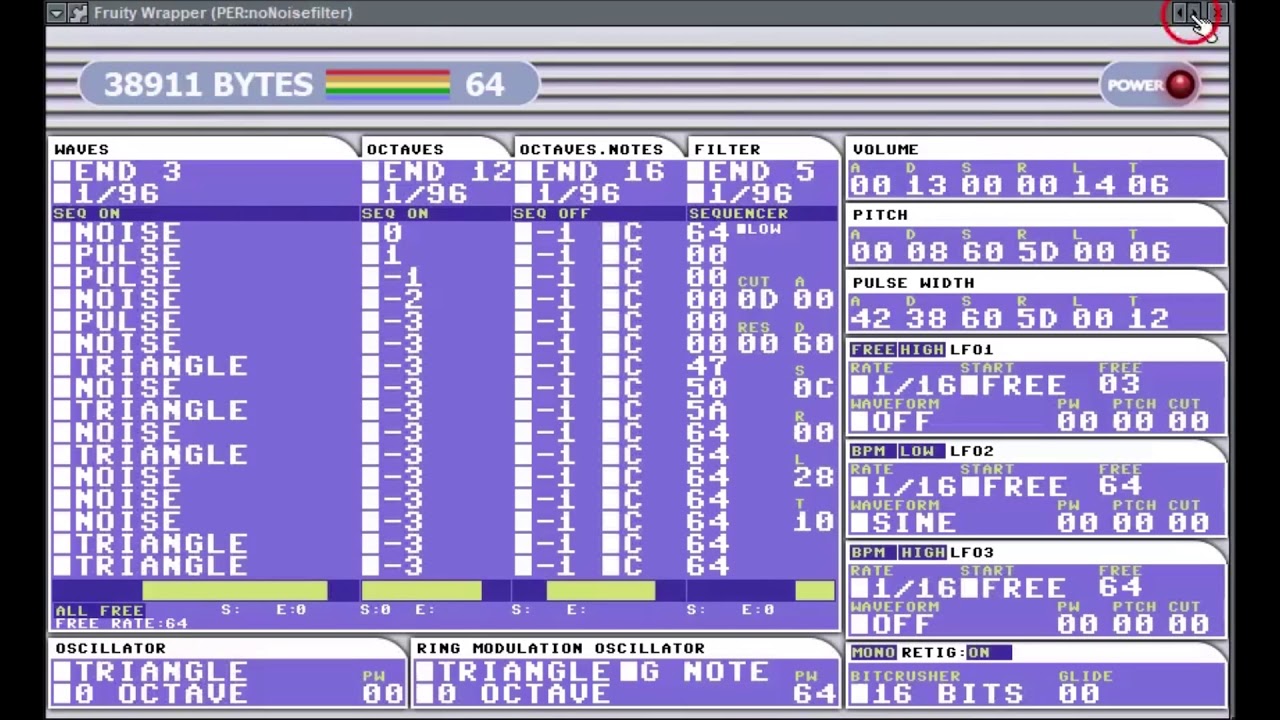Viewport: 1280px width, 720px height.
Task: Open the OCTAVES.NOTES END 16 selector
Action: point(590,172)
